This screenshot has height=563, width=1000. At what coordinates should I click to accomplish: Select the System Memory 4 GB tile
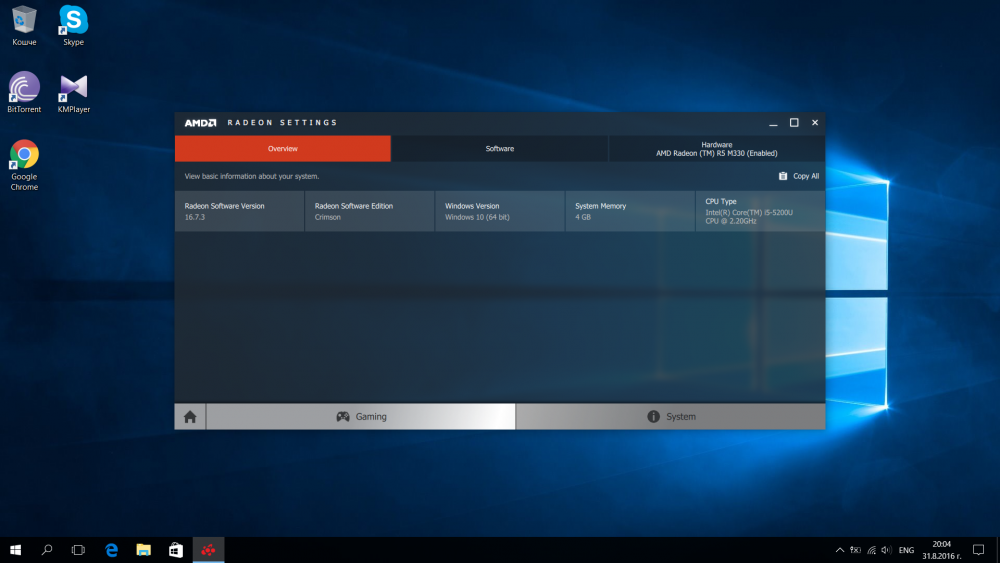point(629,211)
